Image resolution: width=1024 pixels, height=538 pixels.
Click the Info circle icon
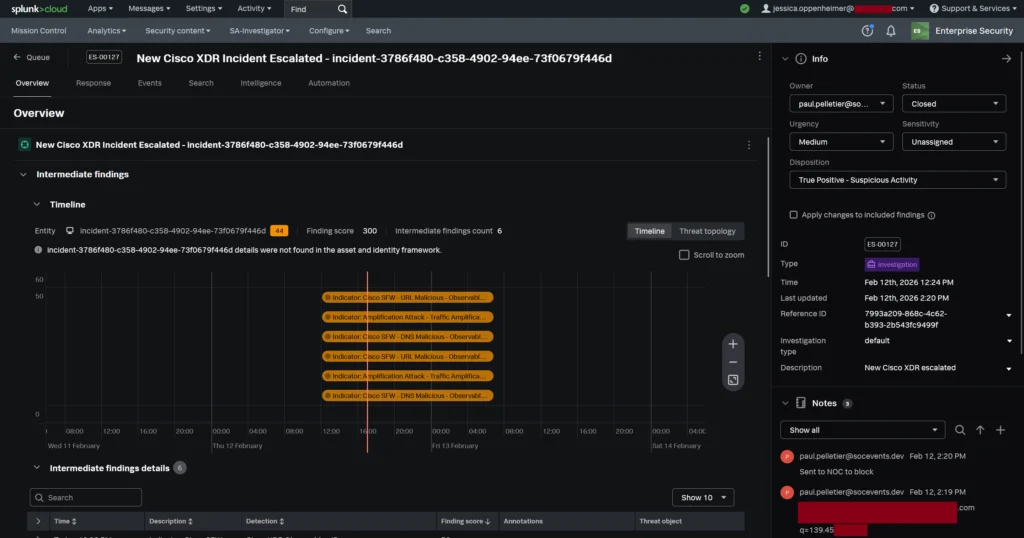click(x=801, y=59)
